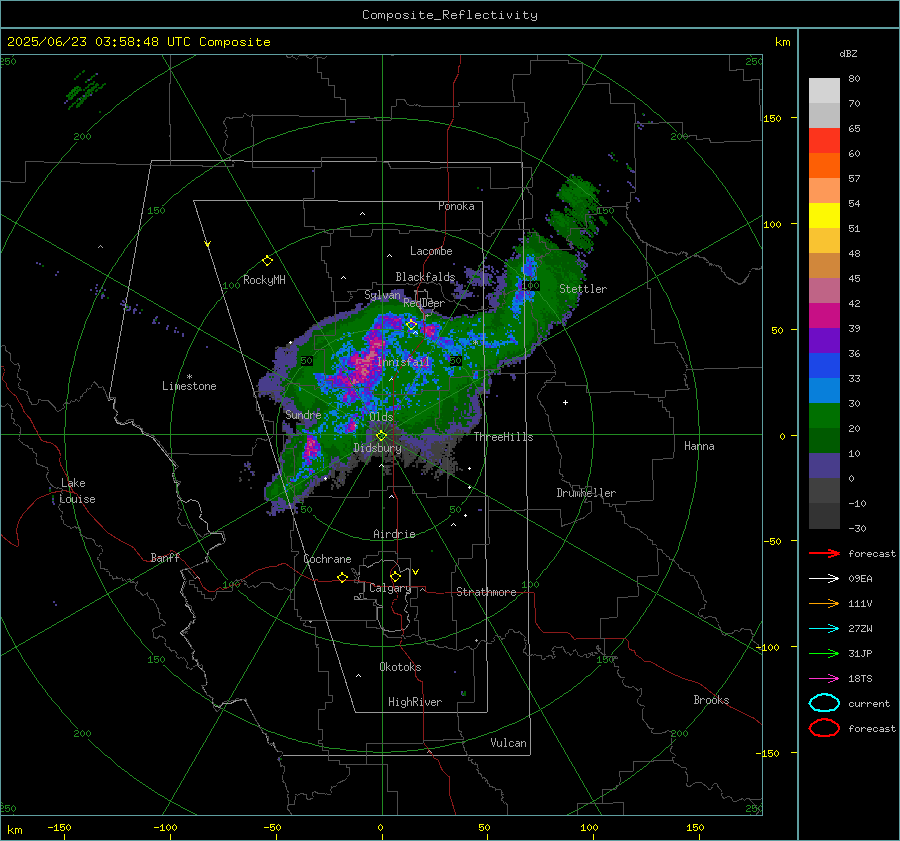Click the green 31JP arrow icon
900x841 pixels.
[824, 653]
